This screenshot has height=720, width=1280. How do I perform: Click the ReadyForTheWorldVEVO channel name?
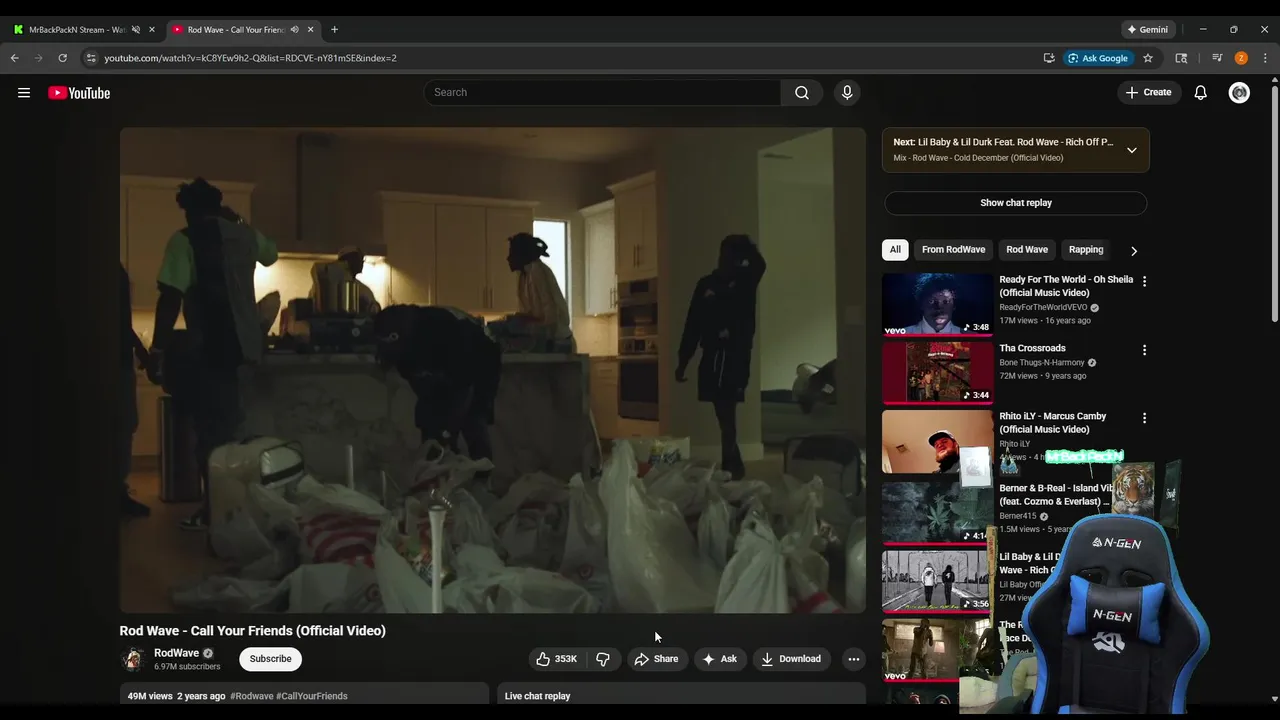[1043, 308]
